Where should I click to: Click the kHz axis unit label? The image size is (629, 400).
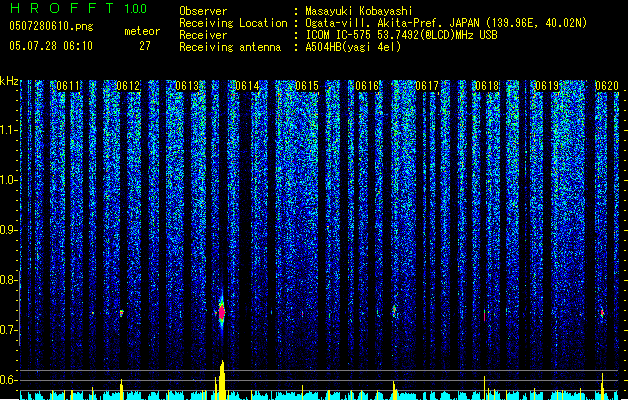[9, 81]
